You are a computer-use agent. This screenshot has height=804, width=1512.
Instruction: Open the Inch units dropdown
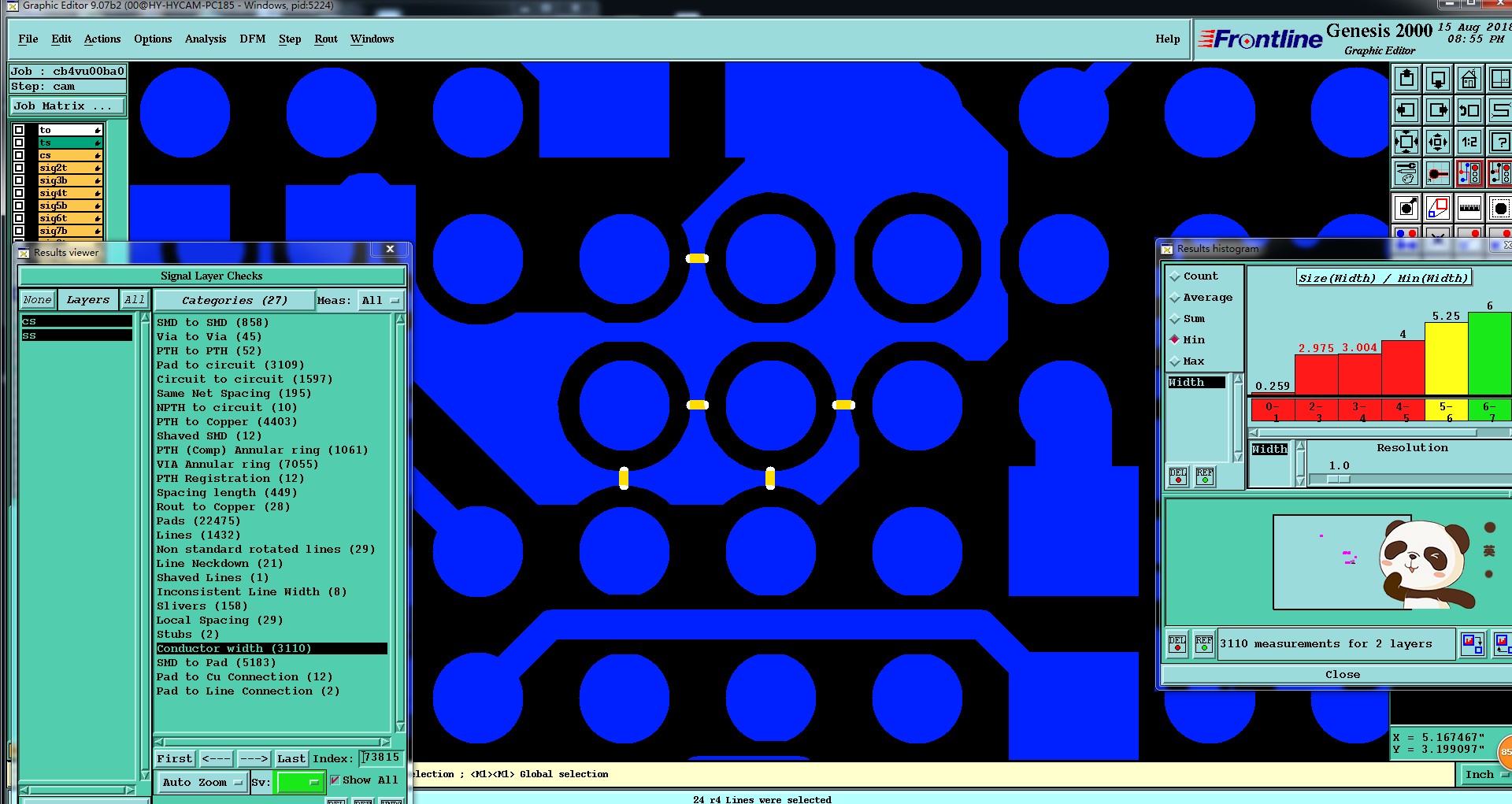(x=1486, y=774)
